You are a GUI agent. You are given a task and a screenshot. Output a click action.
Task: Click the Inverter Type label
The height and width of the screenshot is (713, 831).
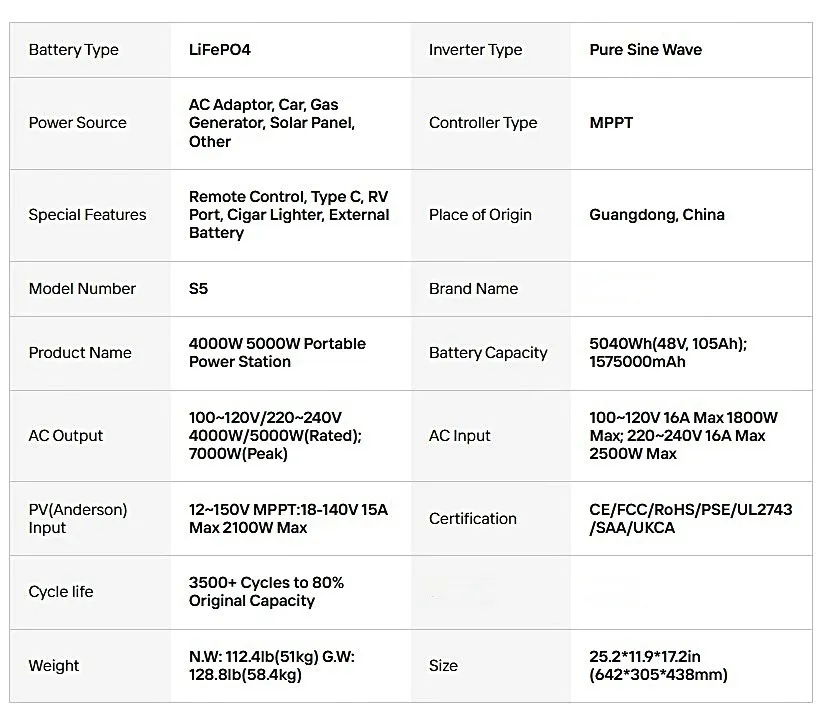[x=475, y=50]
